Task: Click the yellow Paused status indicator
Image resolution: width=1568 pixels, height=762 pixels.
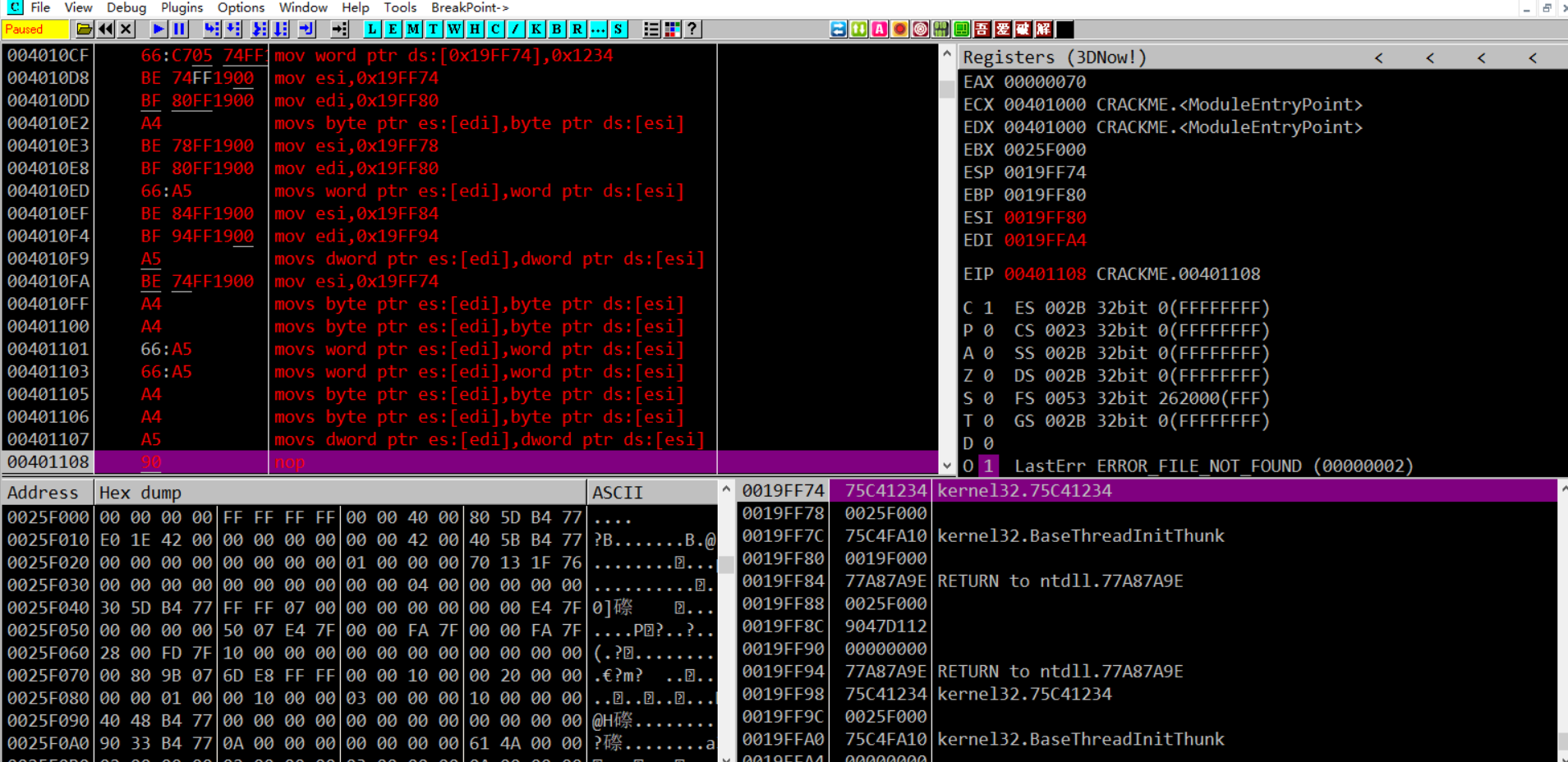Action: pyautogui.click(x=35, y=30)
